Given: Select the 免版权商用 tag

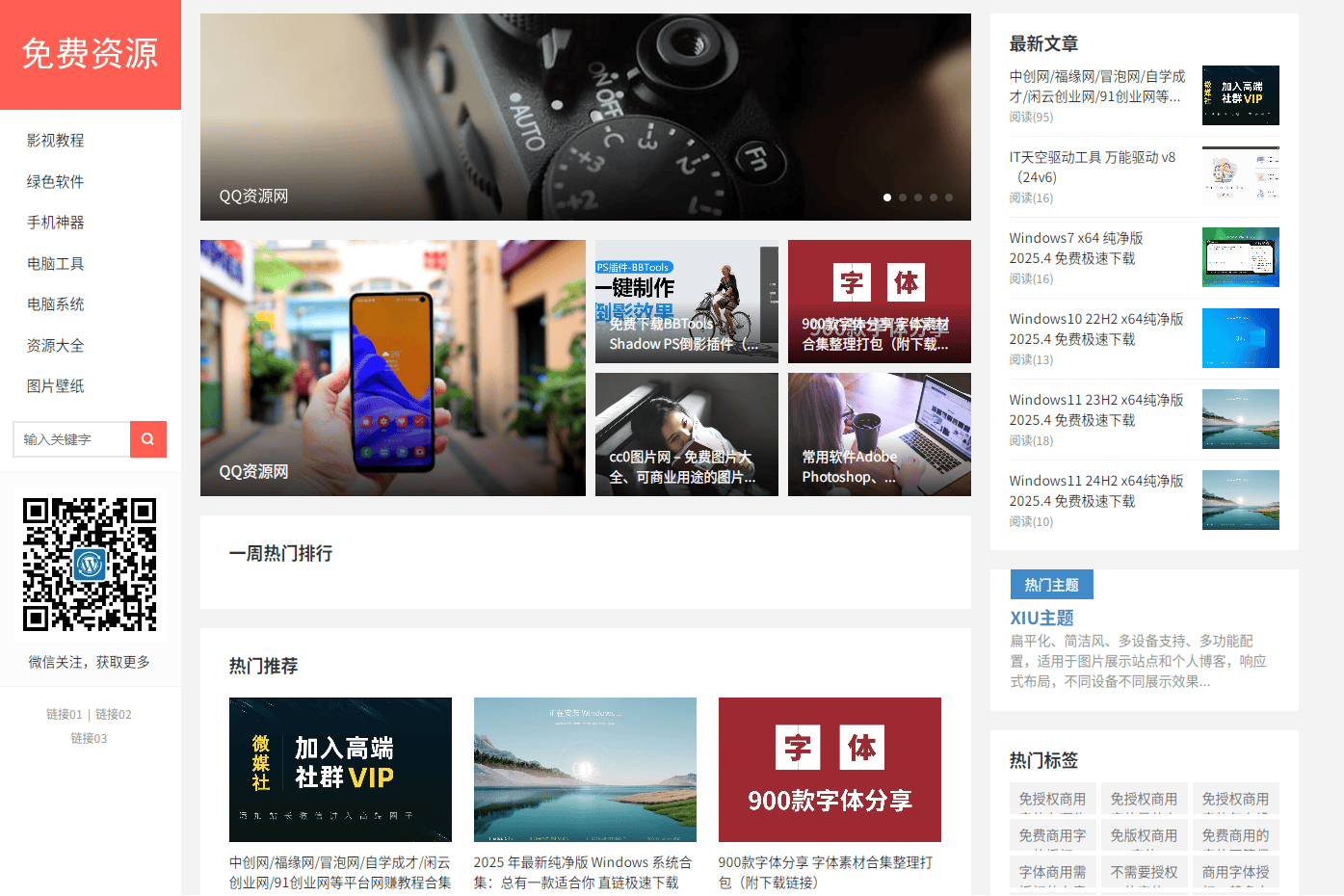Looking at the screenshot, I should pos(1145,835).
